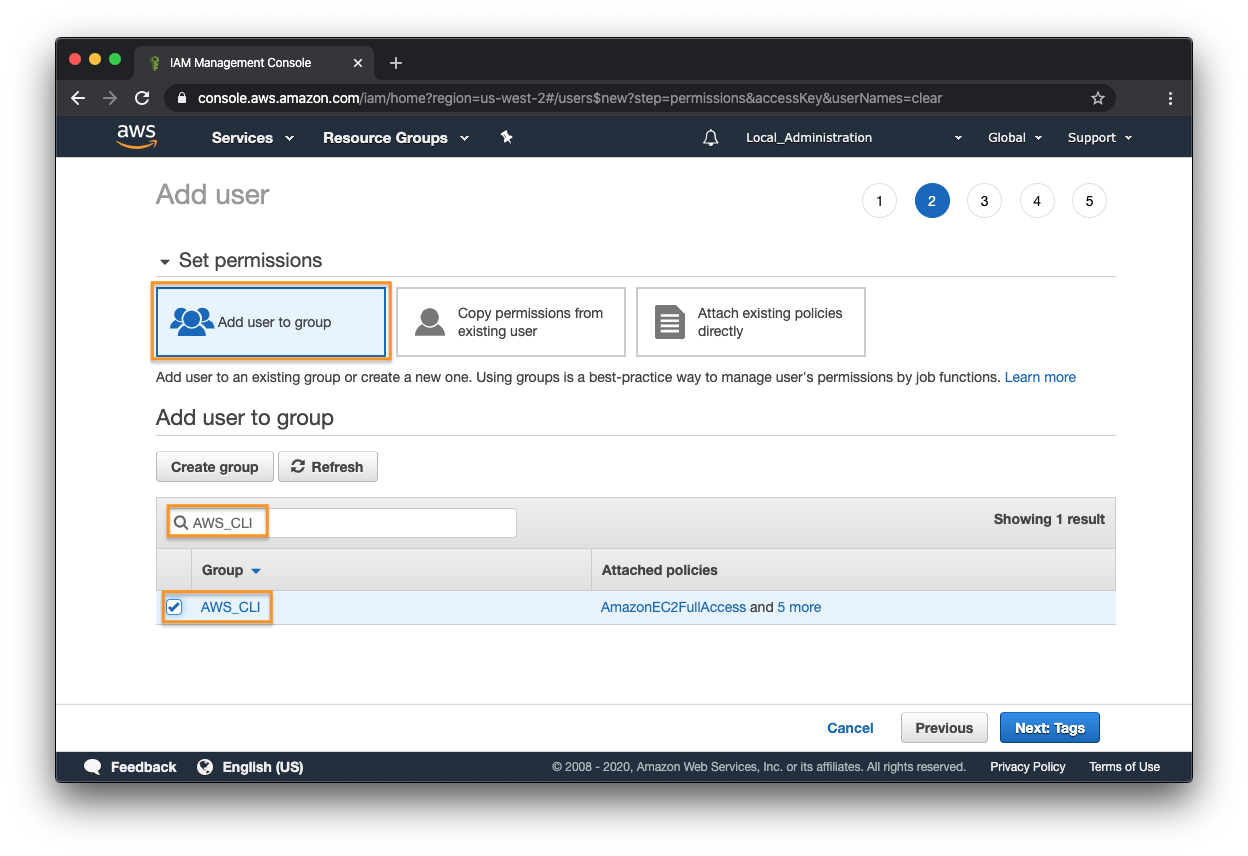Open the AWS_CLI group link
1248x856 pixels.
[x=231, y=607]
